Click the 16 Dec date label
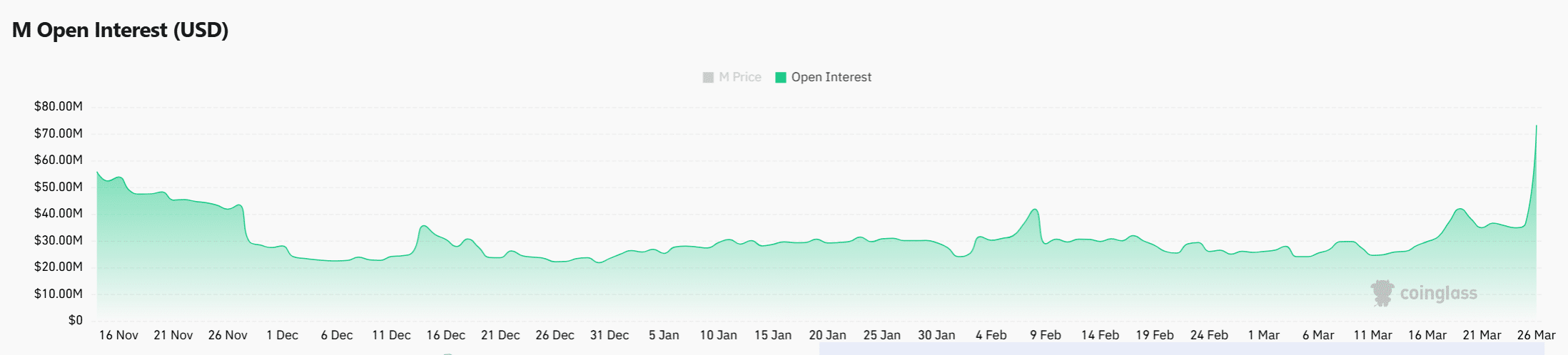This screenshot has height=355, width=1568. 445,335
